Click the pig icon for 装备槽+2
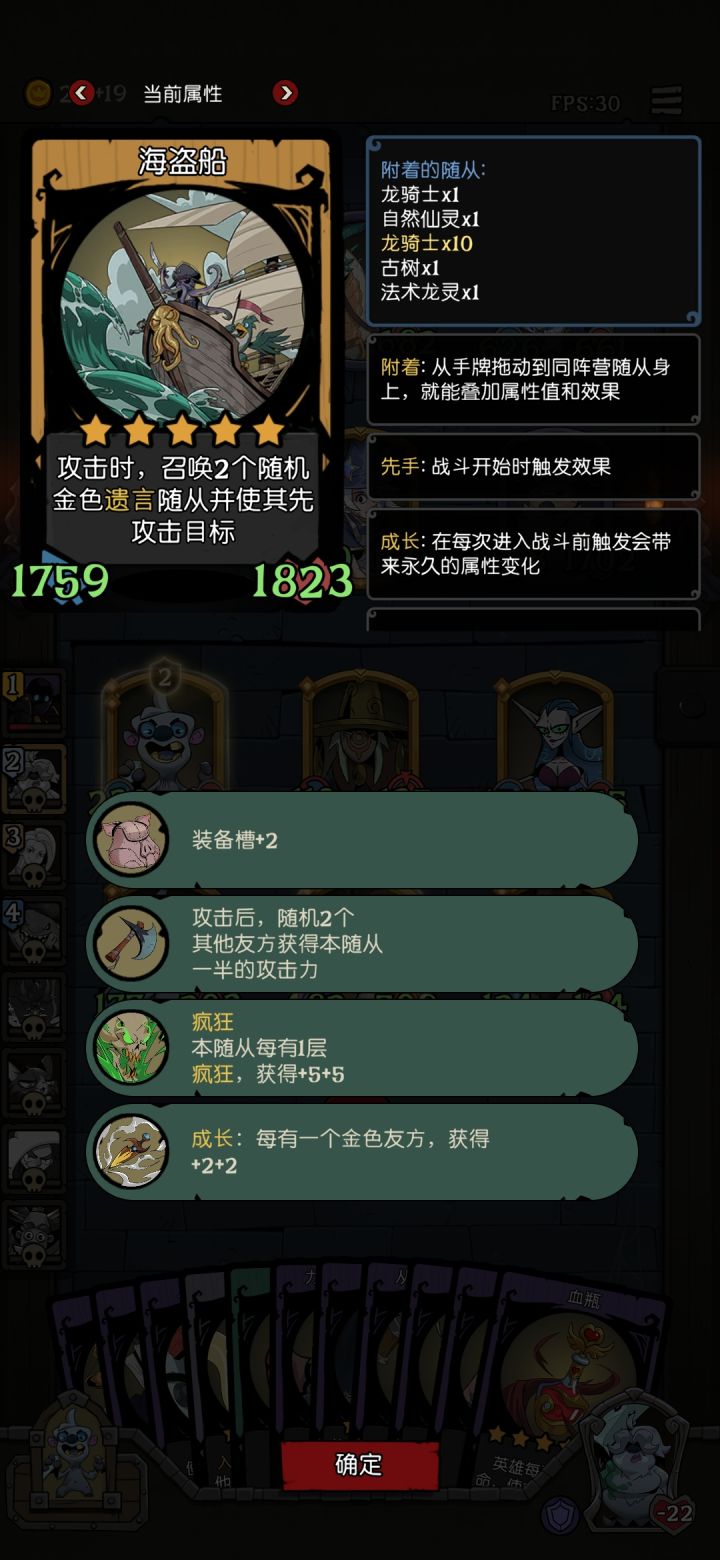 [x=131, y=840]
